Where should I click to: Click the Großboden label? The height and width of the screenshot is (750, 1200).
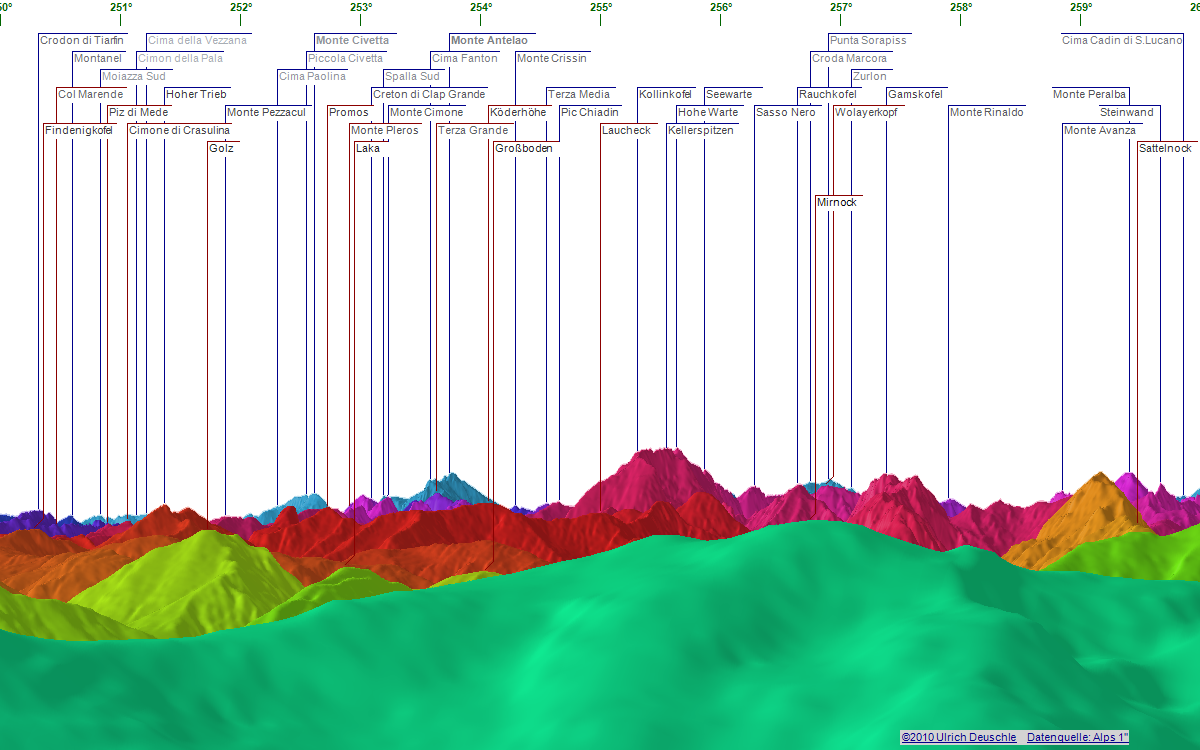coord(523,149)
